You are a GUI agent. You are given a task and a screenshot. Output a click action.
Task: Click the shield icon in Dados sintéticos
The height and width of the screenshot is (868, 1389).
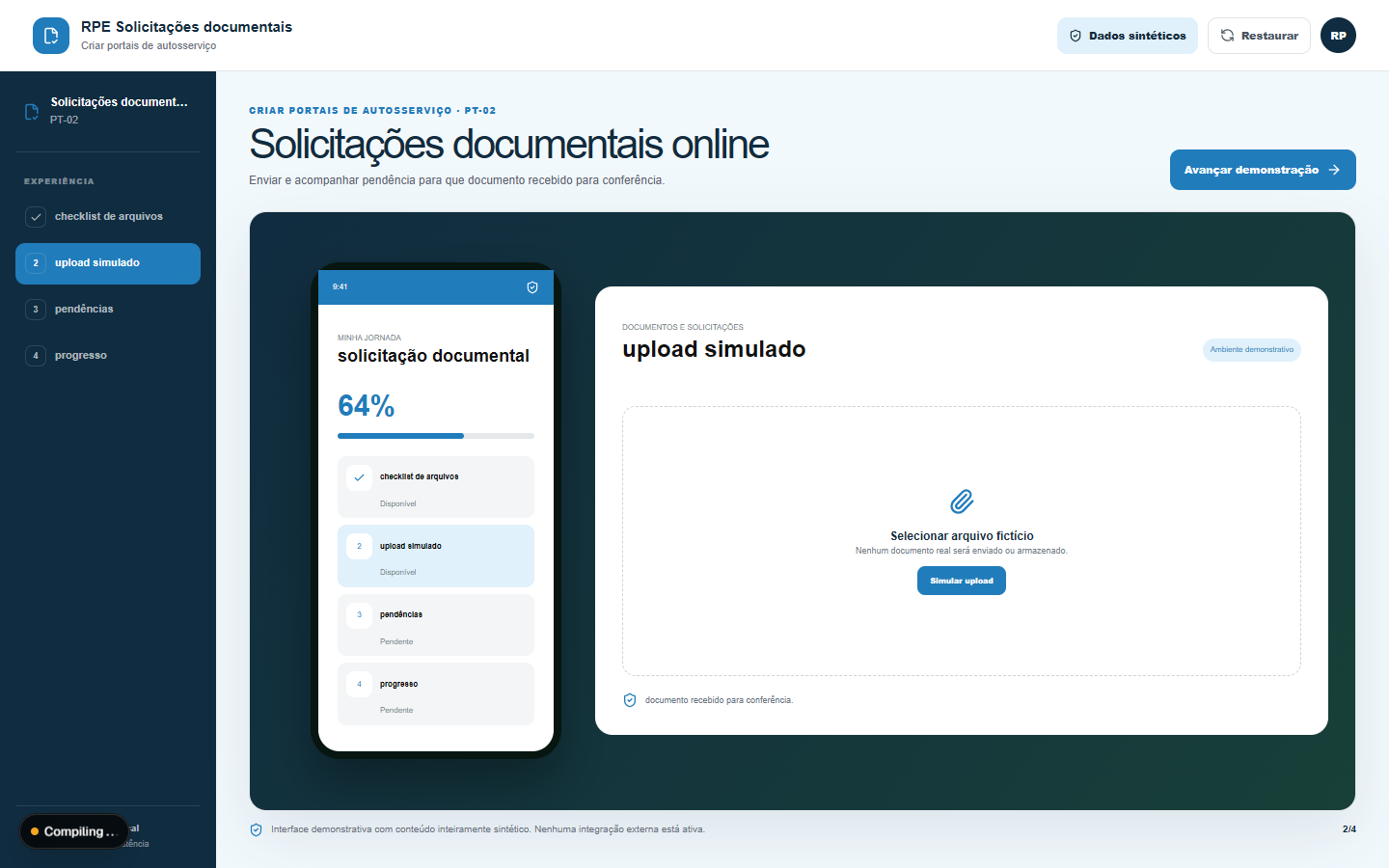pyautogui.click(x=1076, y=36)
